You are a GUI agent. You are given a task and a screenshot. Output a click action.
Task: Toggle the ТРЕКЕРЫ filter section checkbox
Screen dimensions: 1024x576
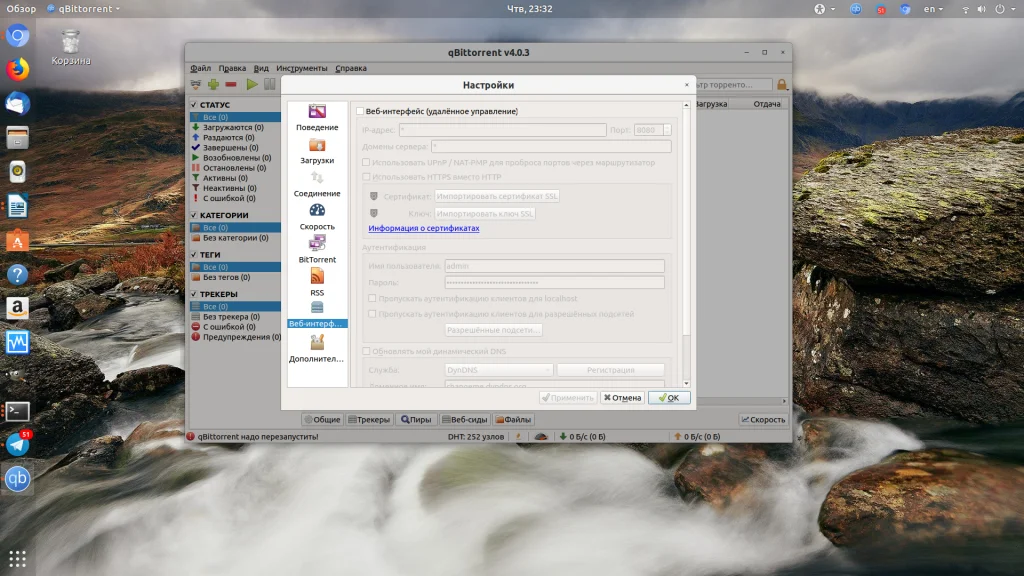194,294
